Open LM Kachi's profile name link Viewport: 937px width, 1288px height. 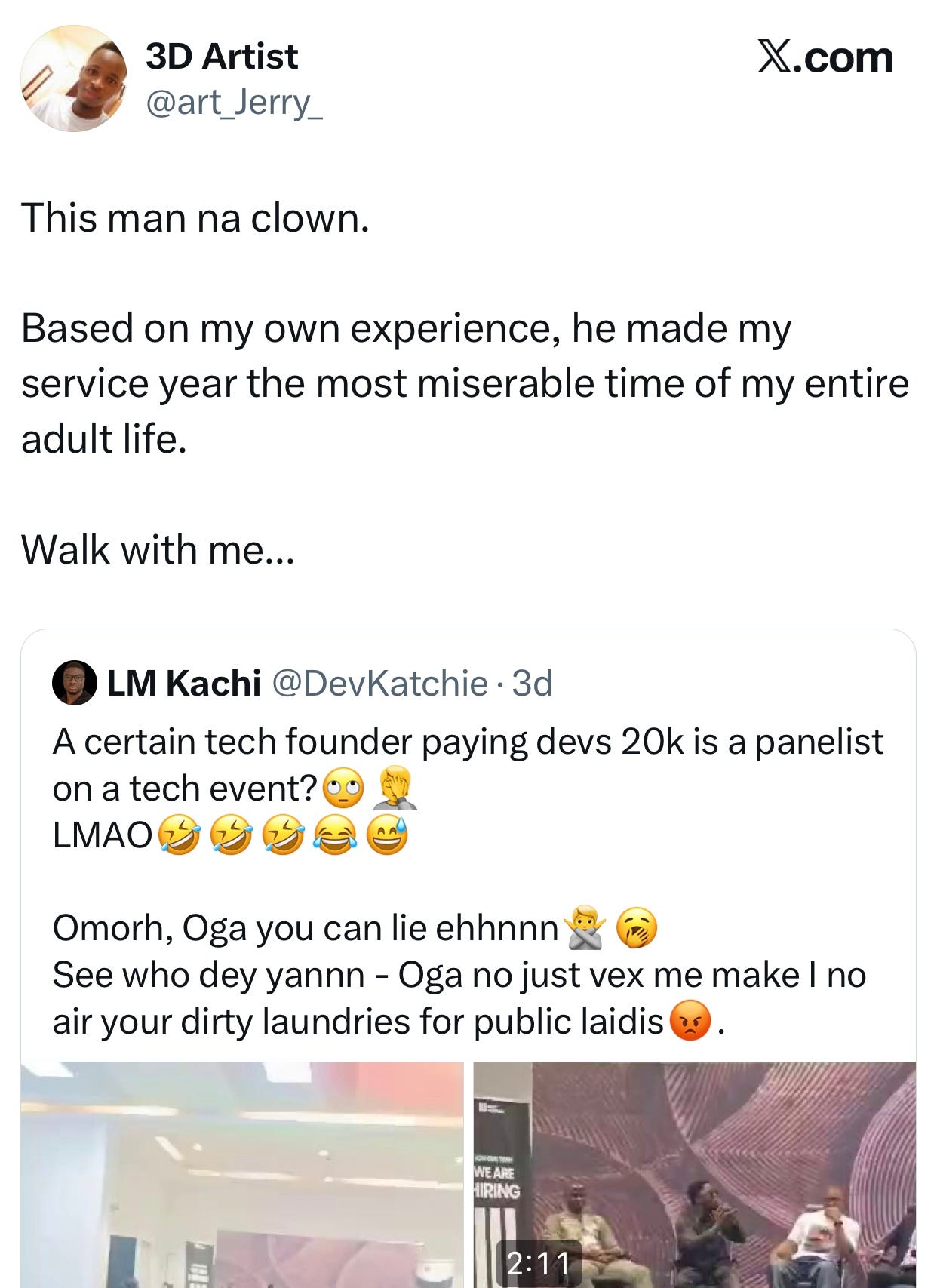pos(184,683)
